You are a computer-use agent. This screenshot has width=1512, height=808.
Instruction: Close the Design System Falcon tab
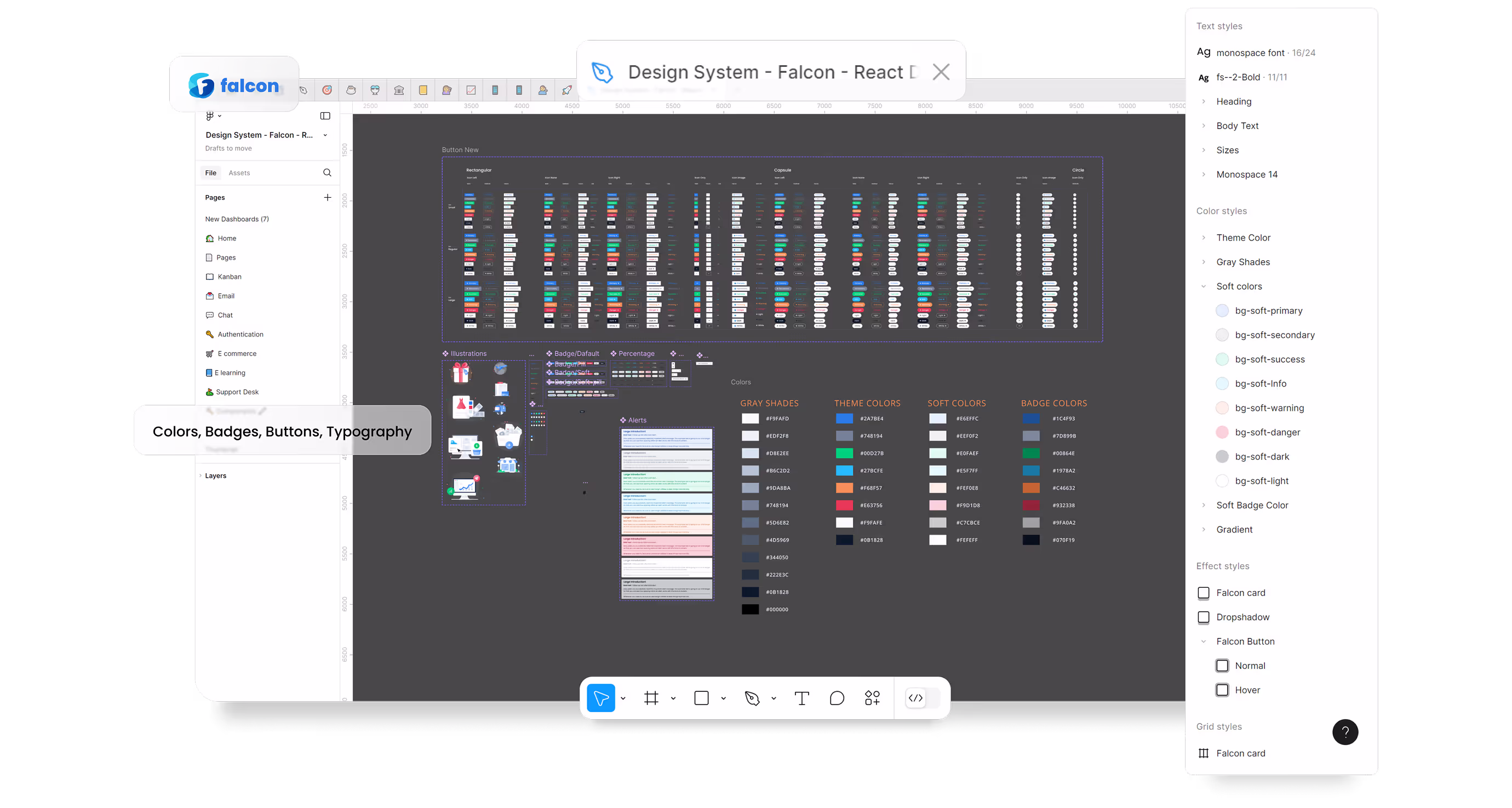[x=941, y=72]
